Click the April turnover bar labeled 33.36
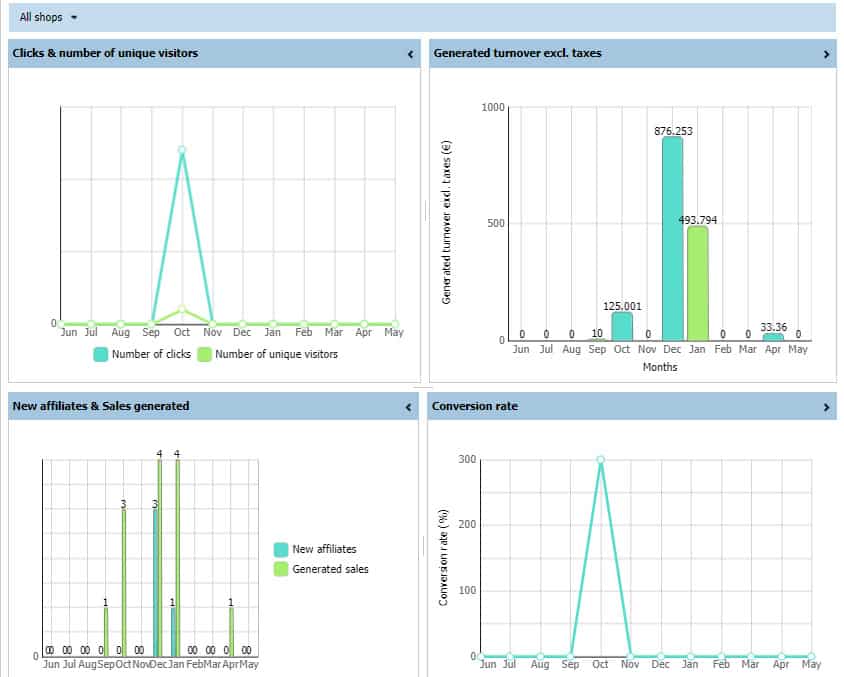Screen dimensions: 844x677 pyautogui.click(x=773, y=337)
